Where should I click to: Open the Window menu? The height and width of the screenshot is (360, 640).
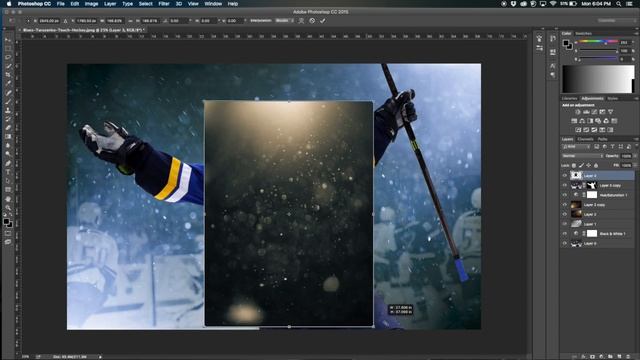coord(213,4)
